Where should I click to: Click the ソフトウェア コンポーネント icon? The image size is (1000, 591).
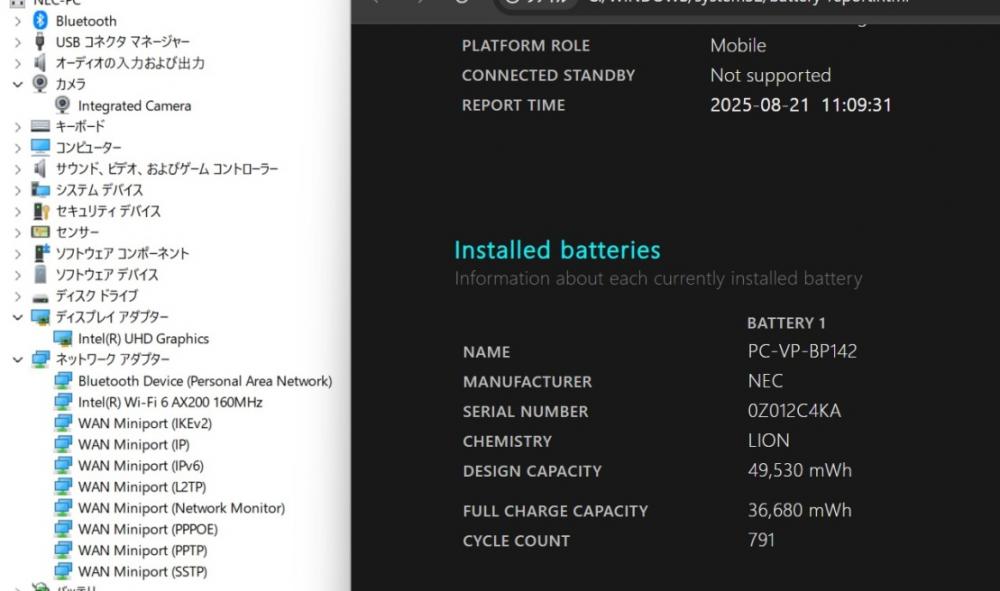point(41,253)
